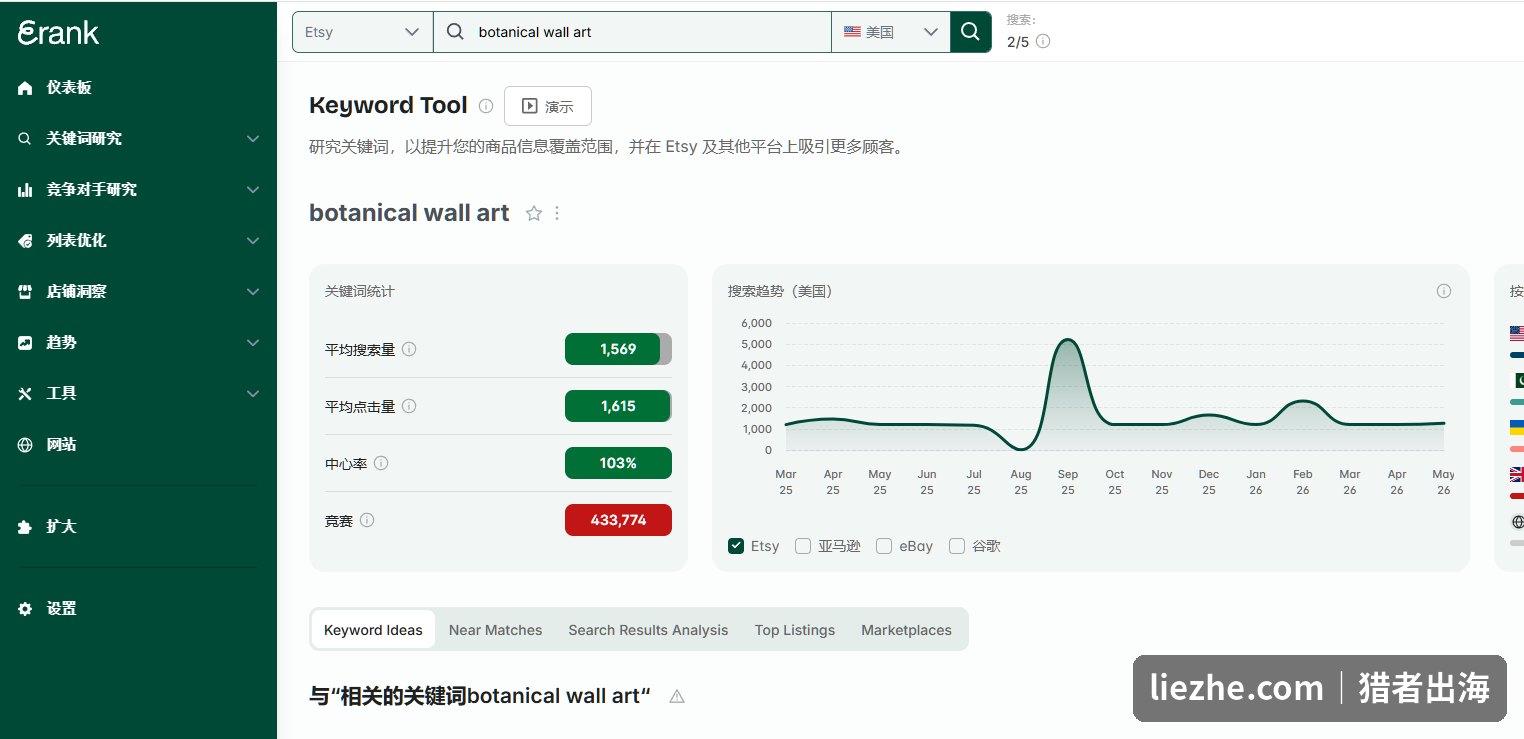Click the home icon beside 仪表板
The height and width of the screenshot is (739, 1524).
pos(25,88)
